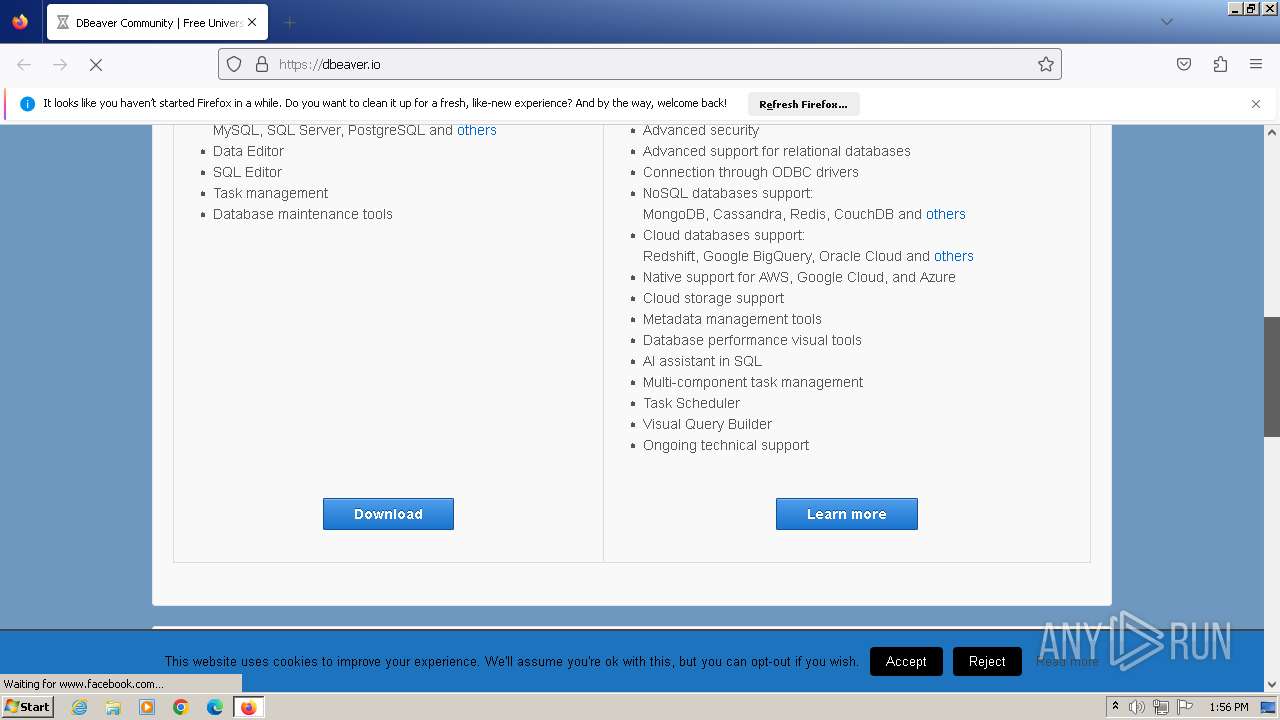Click 'Task management' list item text
Image resolution: width=1280 pixels, height=720 pixels.
point(270,193)
